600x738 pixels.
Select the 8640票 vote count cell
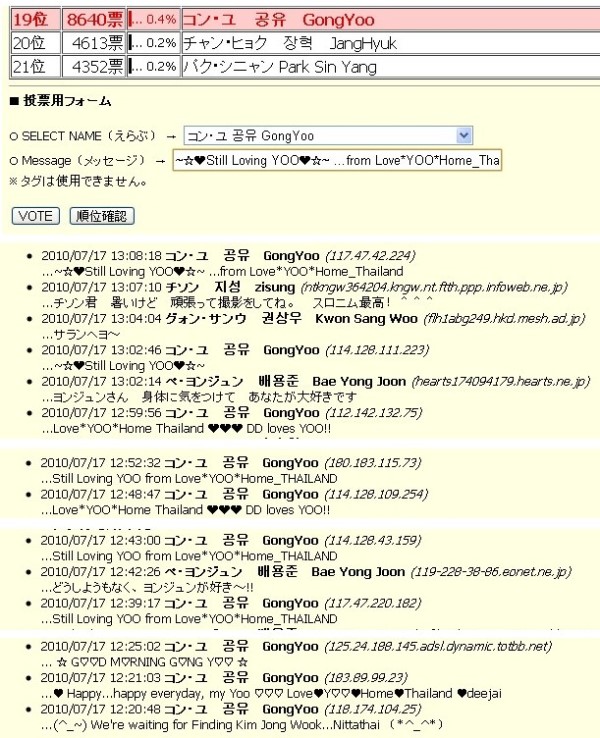tap(94, 19)
